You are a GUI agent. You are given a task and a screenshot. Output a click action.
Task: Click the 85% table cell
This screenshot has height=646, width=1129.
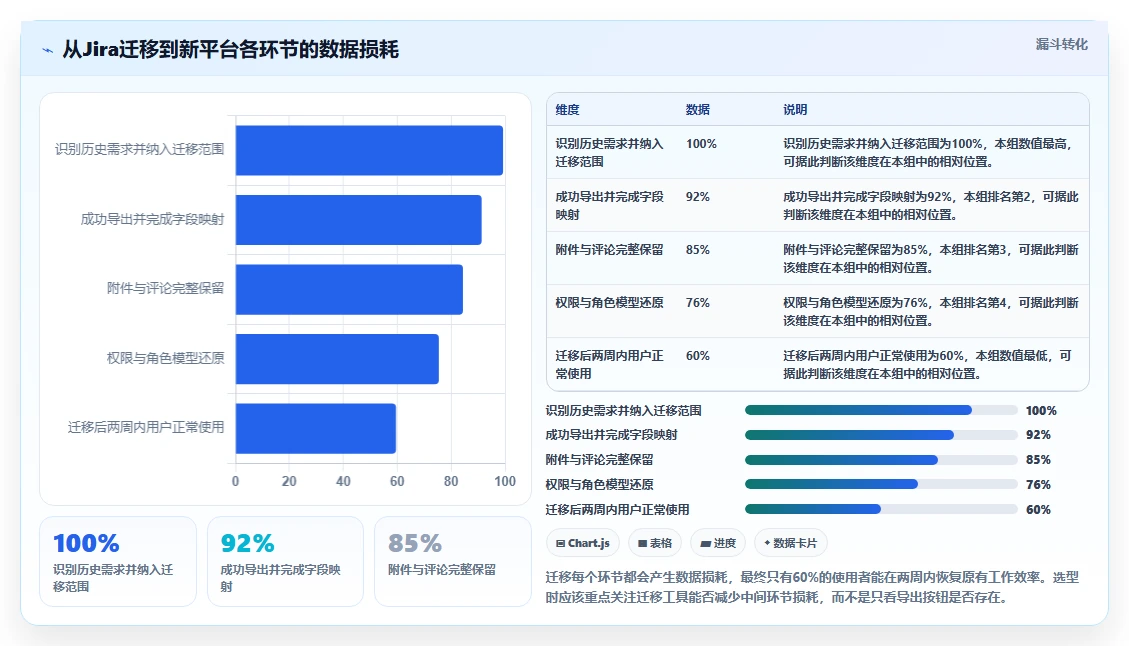pos(698,250)
